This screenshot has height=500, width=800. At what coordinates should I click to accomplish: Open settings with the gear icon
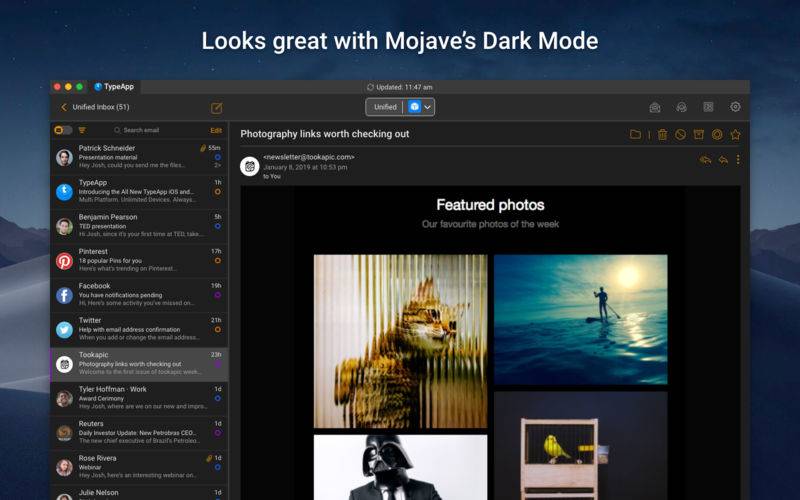click(x=735, y=107)
